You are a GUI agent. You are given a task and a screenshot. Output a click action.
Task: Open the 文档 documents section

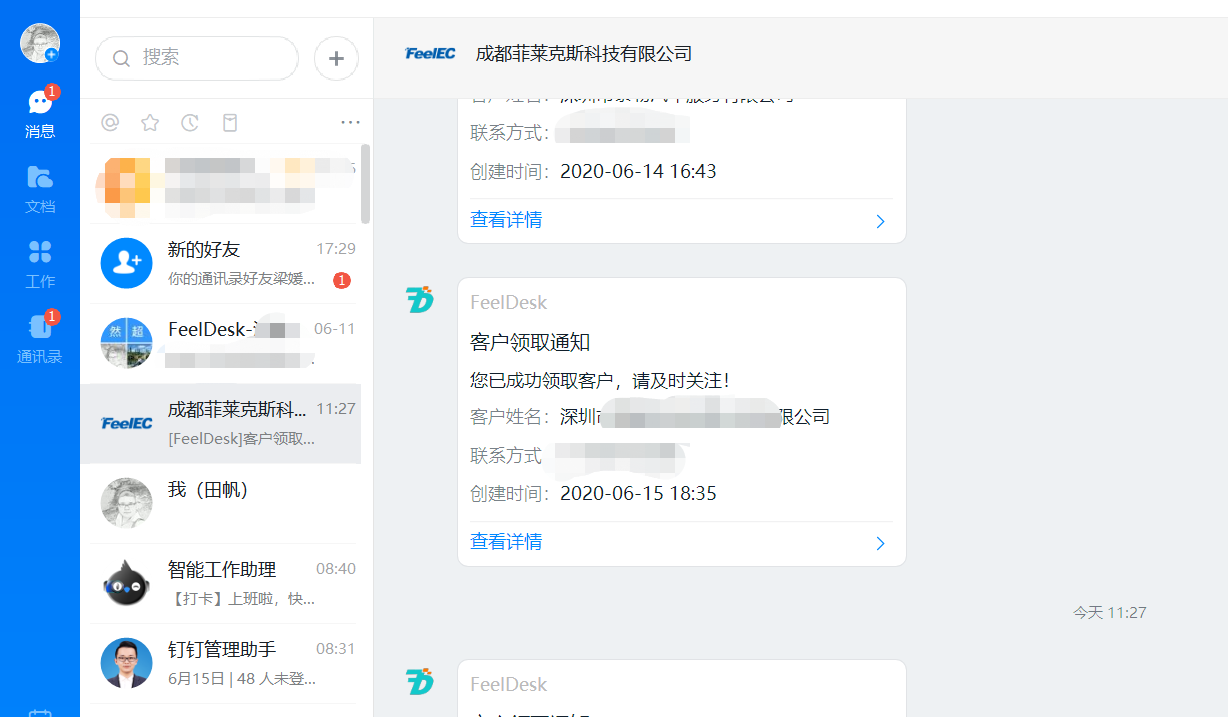pos(40,189)
